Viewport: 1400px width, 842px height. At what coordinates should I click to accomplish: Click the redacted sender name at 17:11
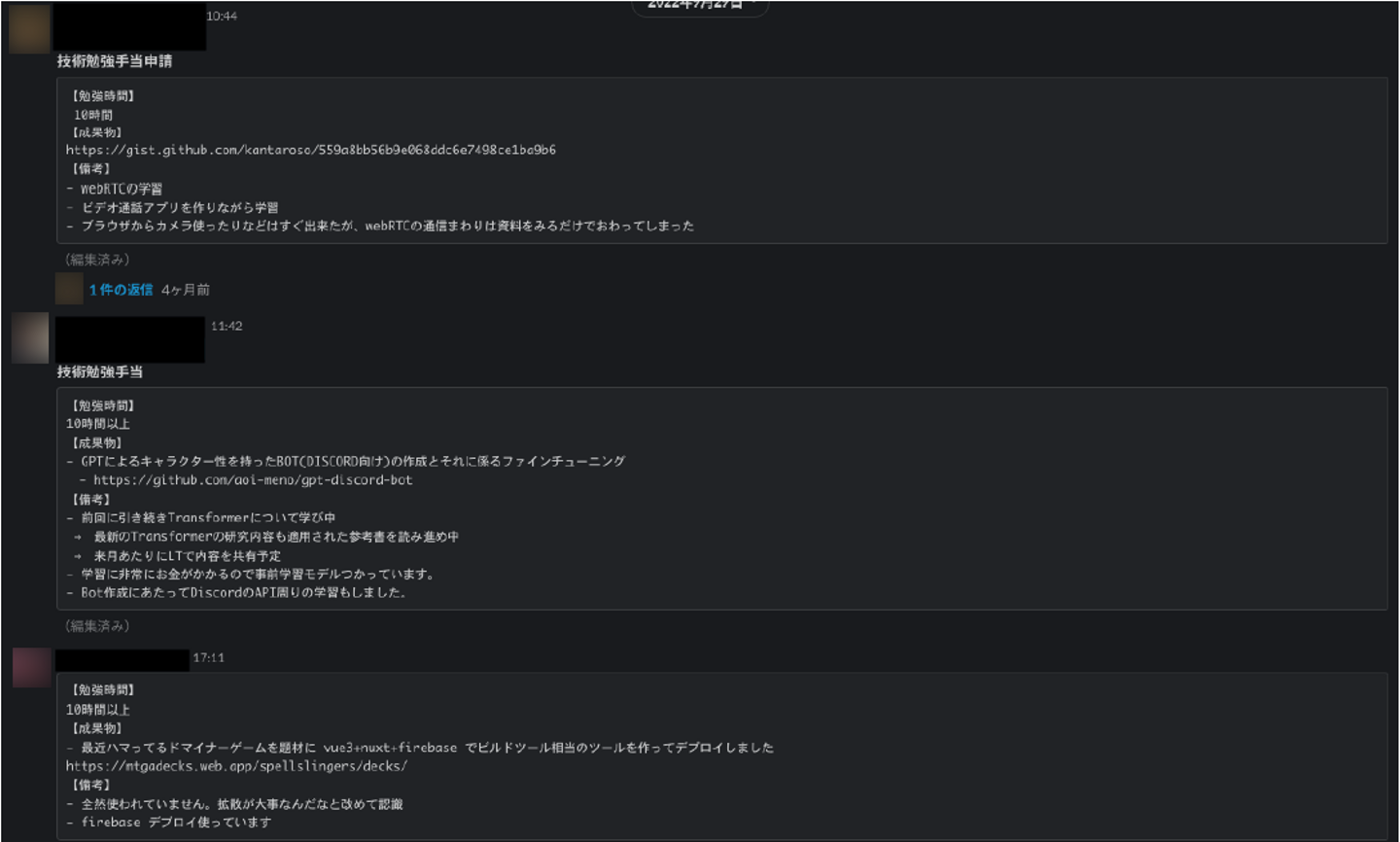[x=122, y=660]
